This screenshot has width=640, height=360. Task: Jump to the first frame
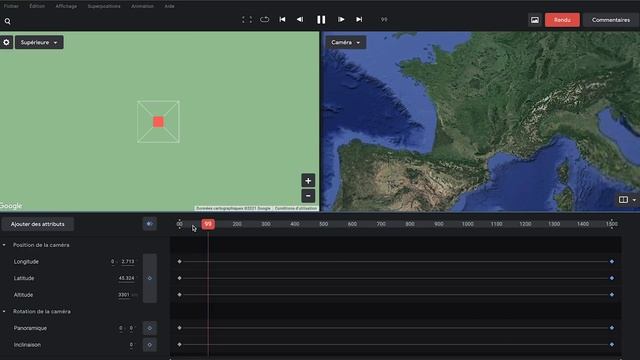[282, 20]
